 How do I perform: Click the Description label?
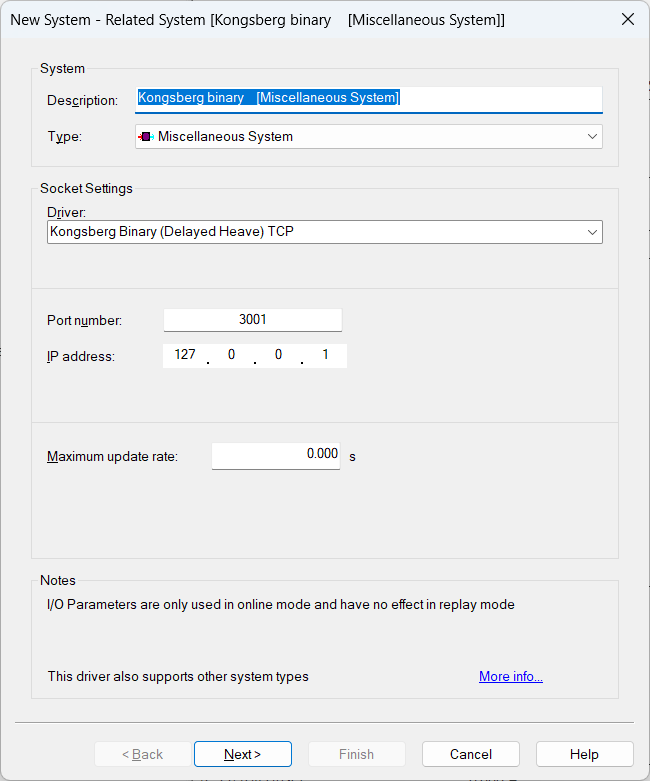[x=82, y=101]
